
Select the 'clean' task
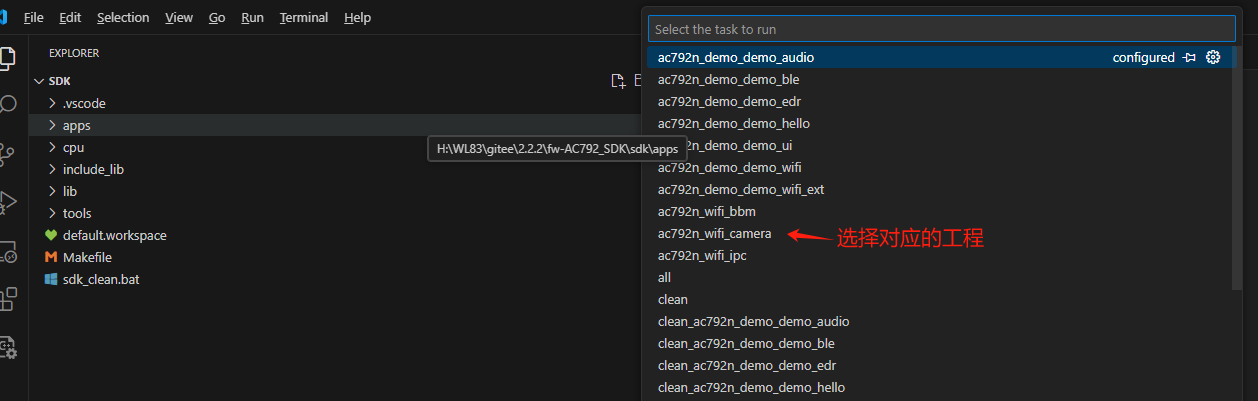pyautogui.click(x=942, y=299)
